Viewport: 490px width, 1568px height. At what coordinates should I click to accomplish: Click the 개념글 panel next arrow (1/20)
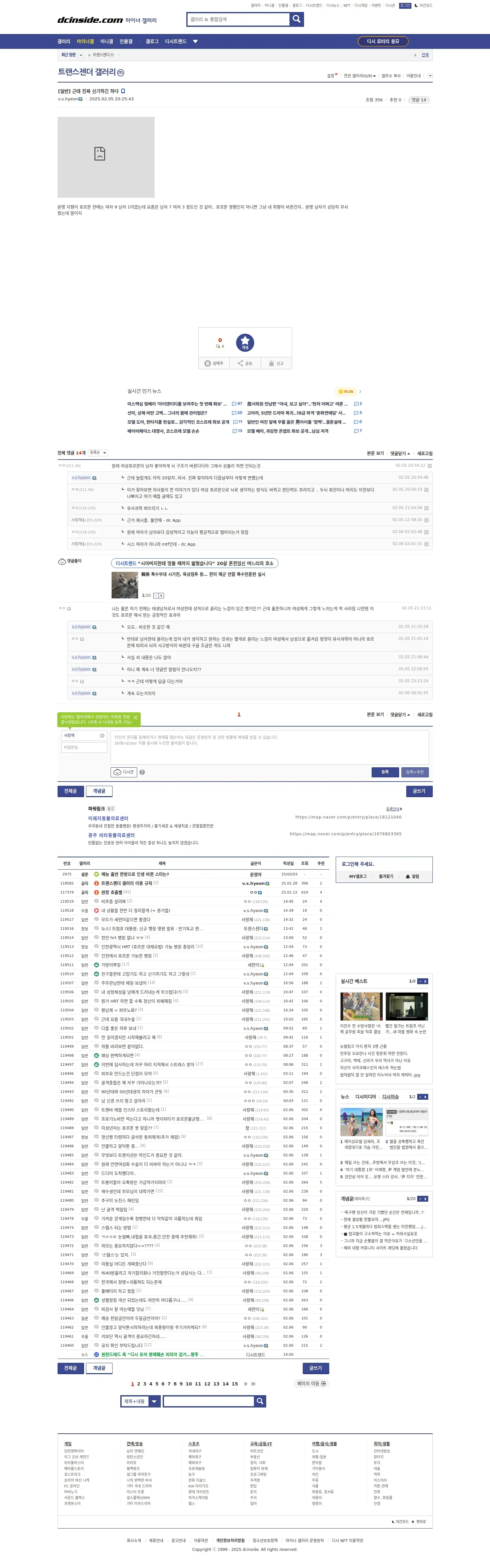pos(426,1198)
